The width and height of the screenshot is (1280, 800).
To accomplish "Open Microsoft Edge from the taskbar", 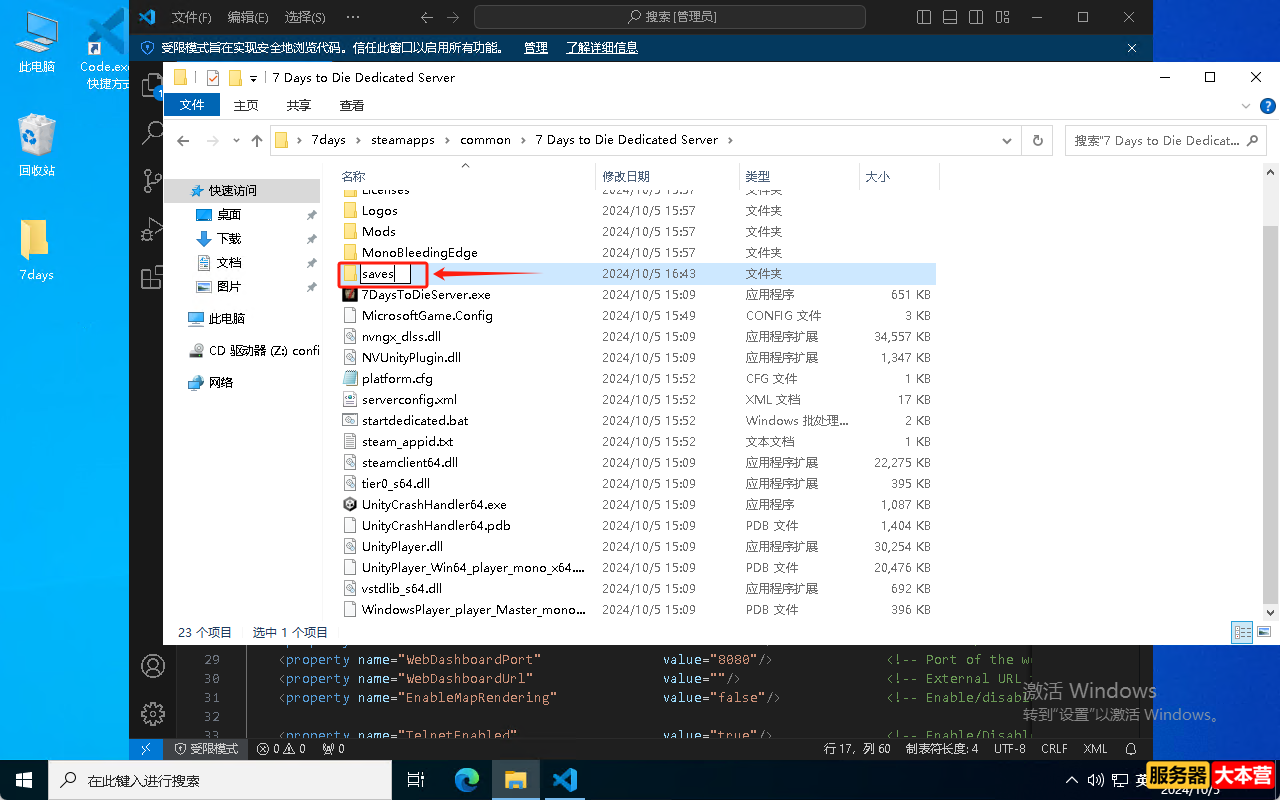I will coord(467,779).
